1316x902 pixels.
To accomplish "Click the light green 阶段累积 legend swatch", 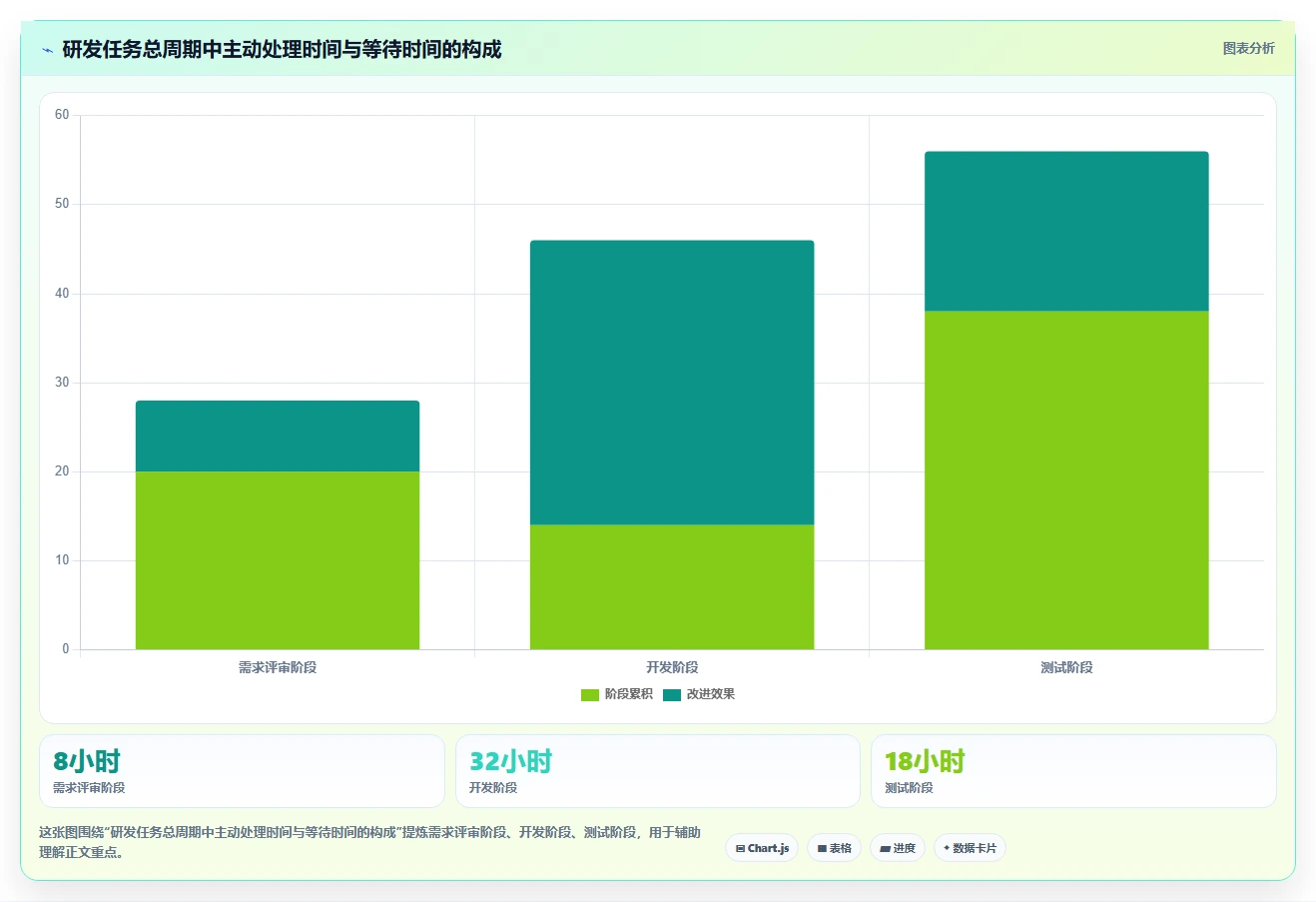I will [590, 695].
